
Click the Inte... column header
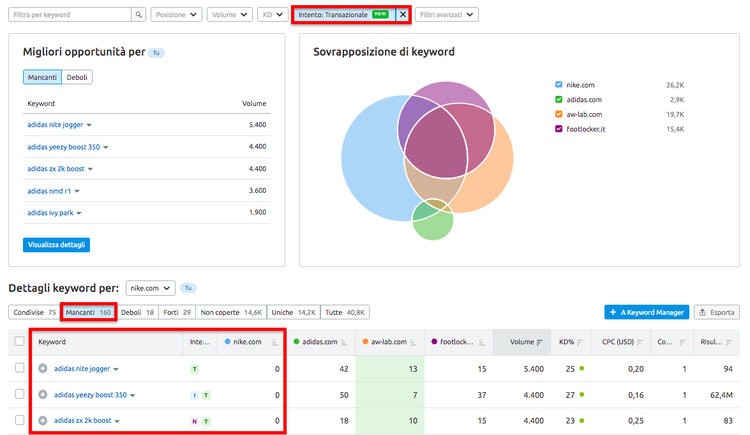tap(199, 342)
